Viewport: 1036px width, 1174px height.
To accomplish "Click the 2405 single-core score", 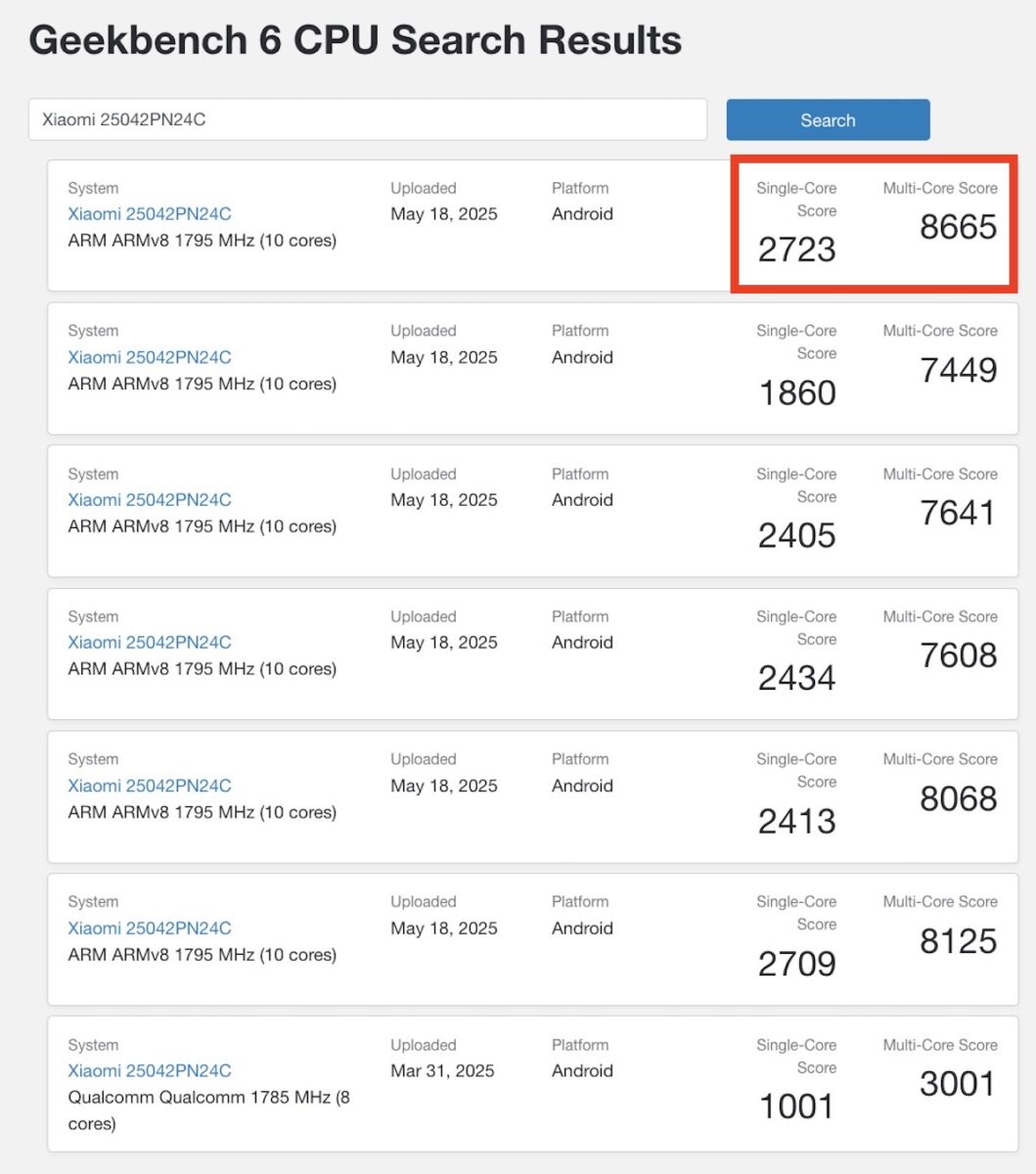I will pos(796,535).
